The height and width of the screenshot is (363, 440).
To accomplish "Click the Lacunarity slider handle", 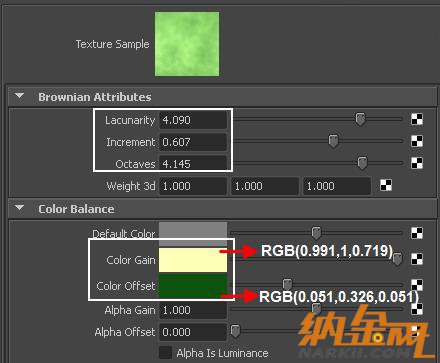I will click(360, 119).
